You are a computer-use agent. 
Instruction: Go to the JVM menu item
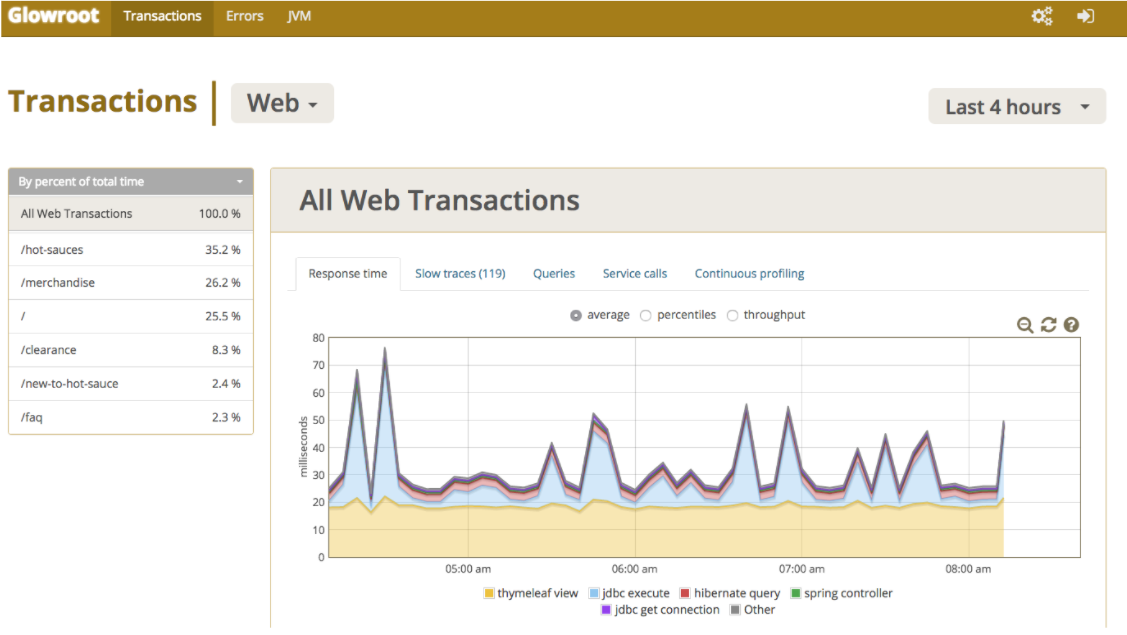point(299,17)
